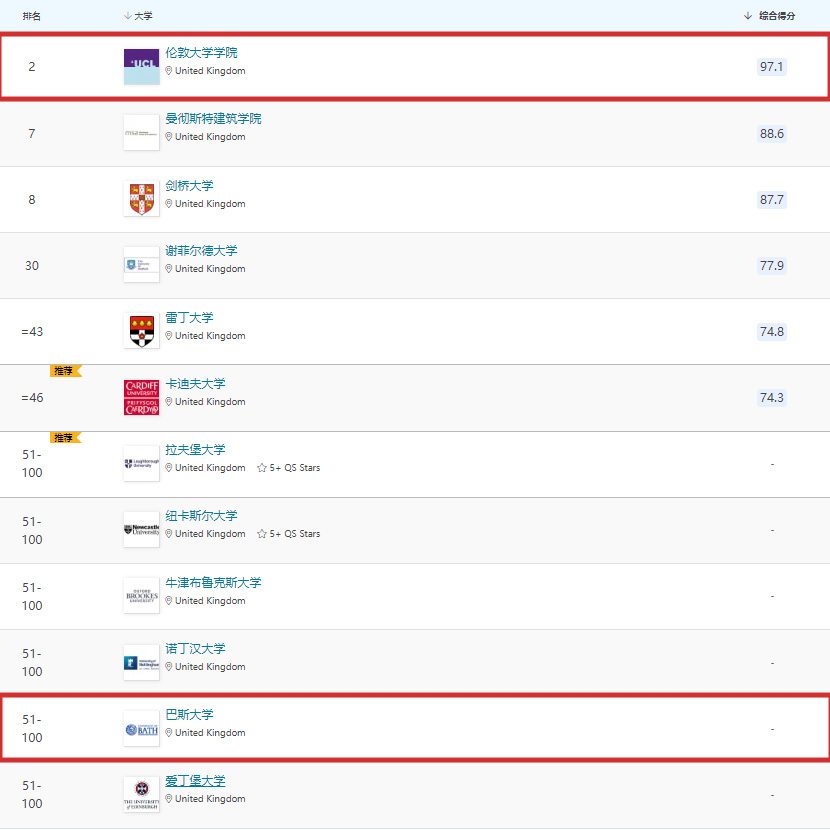Click the Cardiff University logo
The width and height of the screenshot is (830, 830).
[141, 397]
